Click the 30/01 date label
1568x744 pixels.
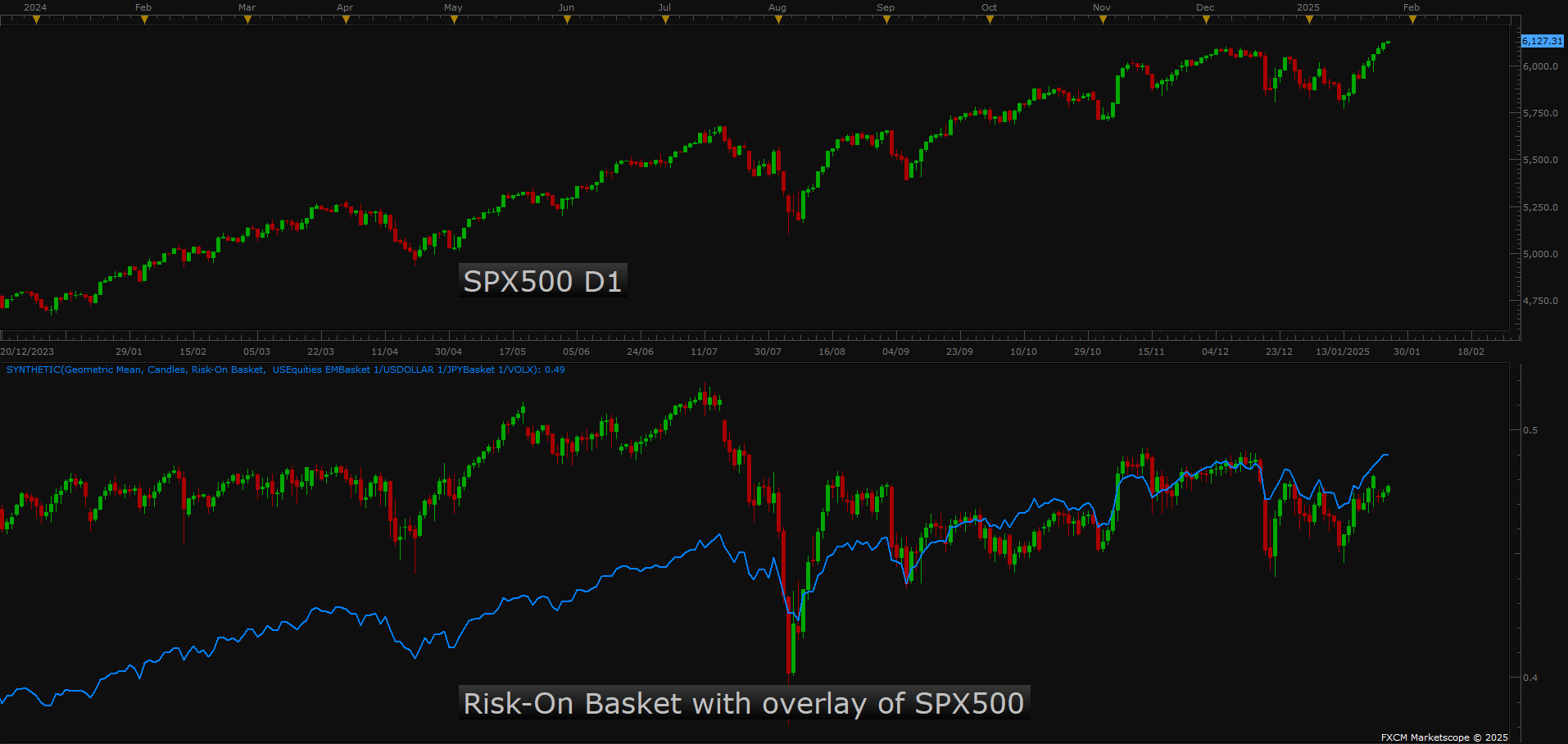(1407, 352)
